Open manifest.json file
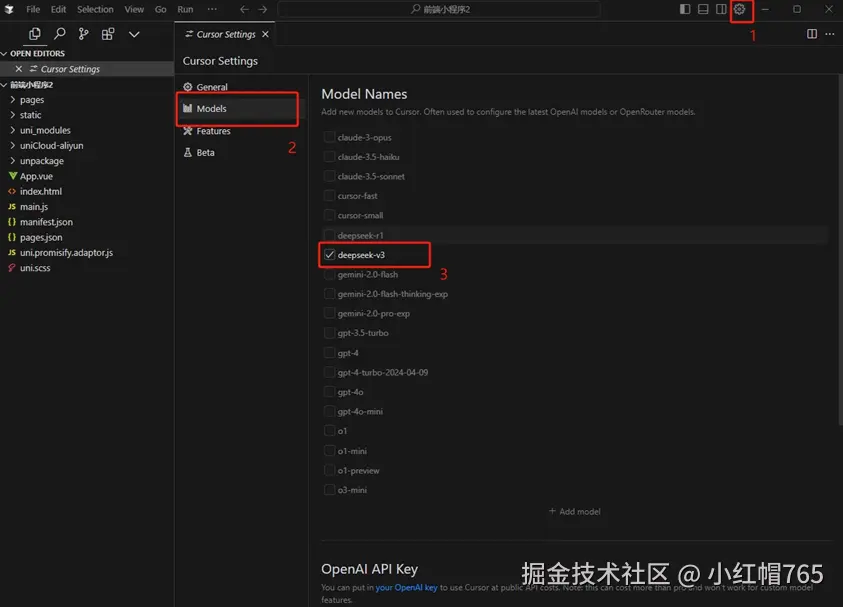Viewport: 843px width, 607px height. [x=46, y=222]
